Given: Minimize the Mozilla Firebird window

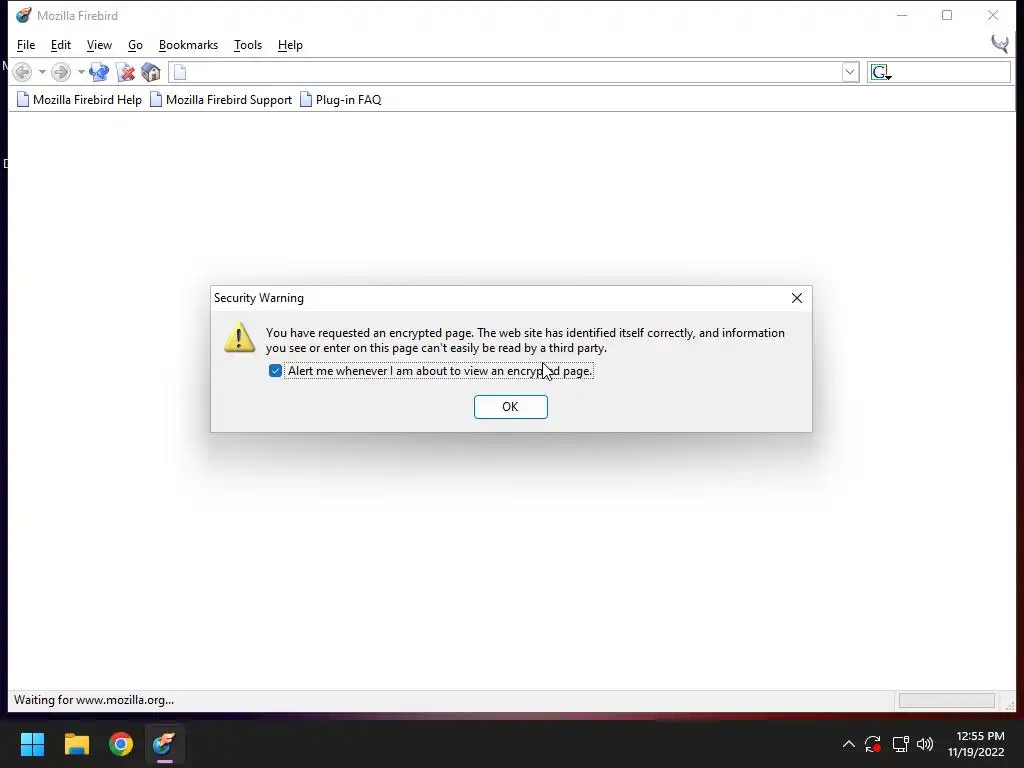Looking at the screenshot, I should 902,15.
